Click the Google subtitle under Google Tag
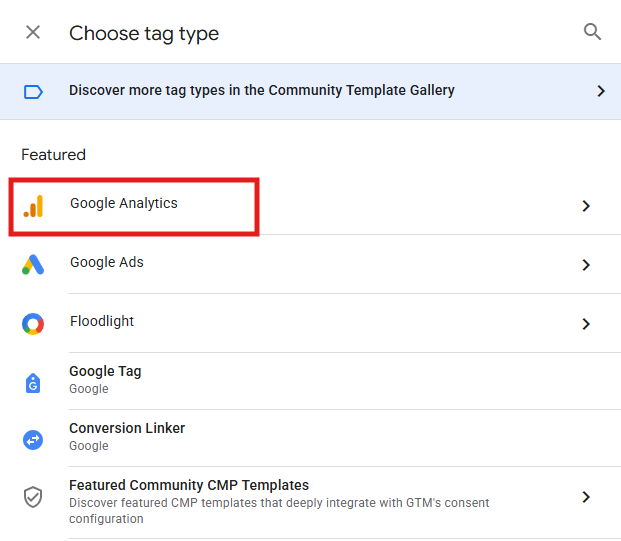Screen dimensions: 621x541 (x=89, y=389)
